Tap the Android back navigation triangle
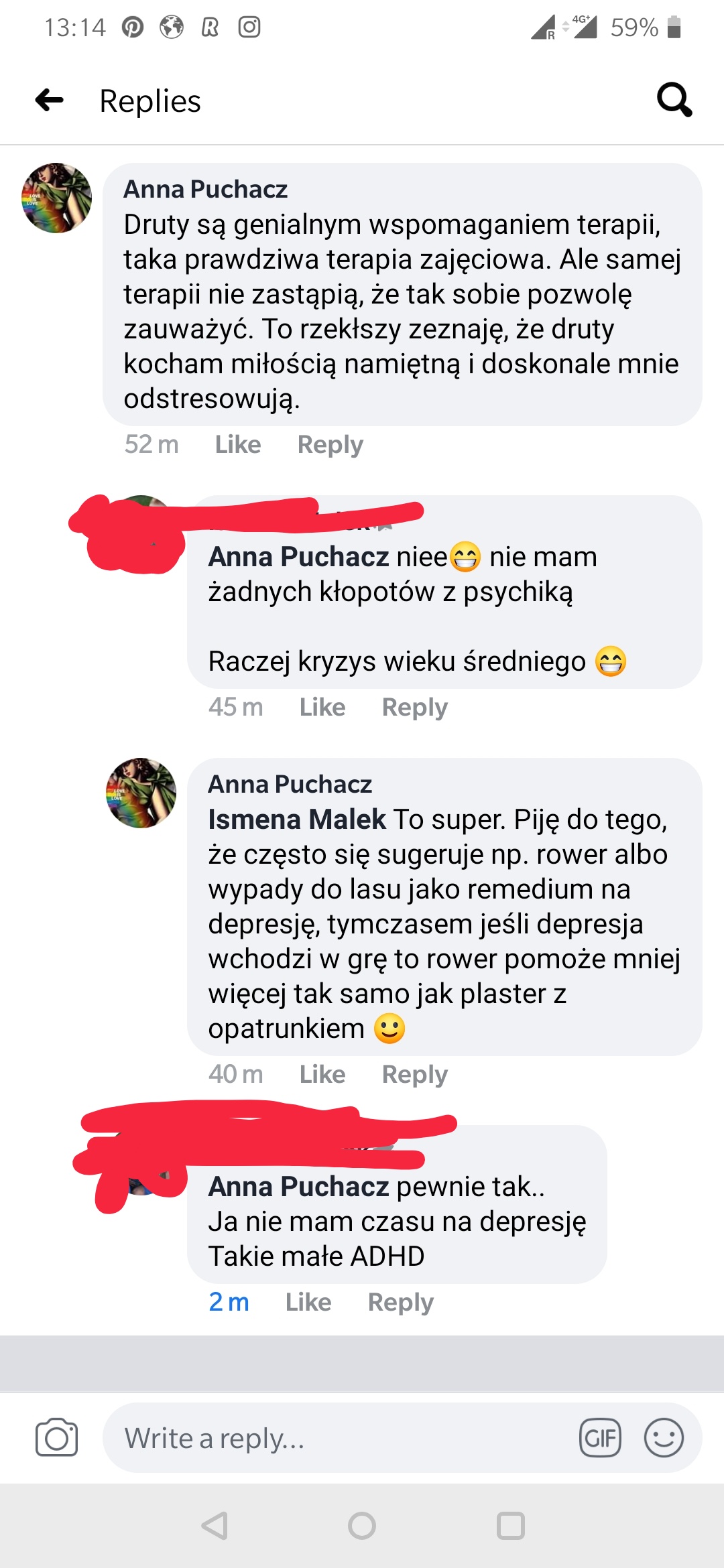724x1568 pixels. pos(215,1526)
